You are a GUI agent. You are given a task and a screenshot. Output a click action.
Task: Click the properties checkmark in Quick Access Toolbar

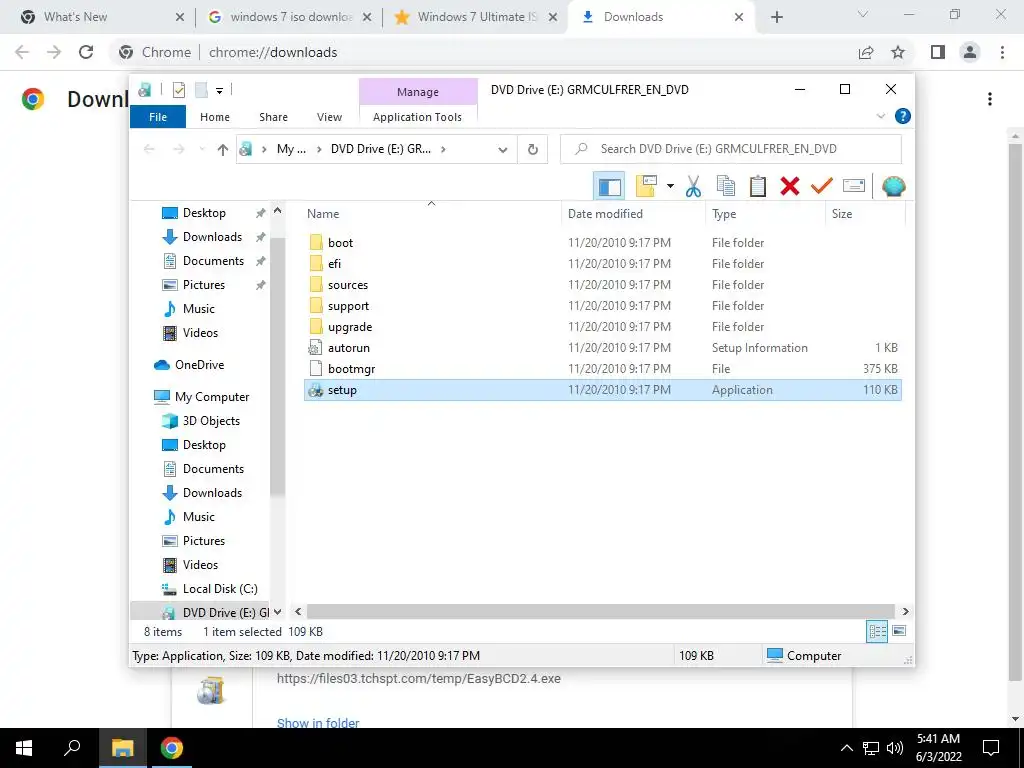coord(179,90)
